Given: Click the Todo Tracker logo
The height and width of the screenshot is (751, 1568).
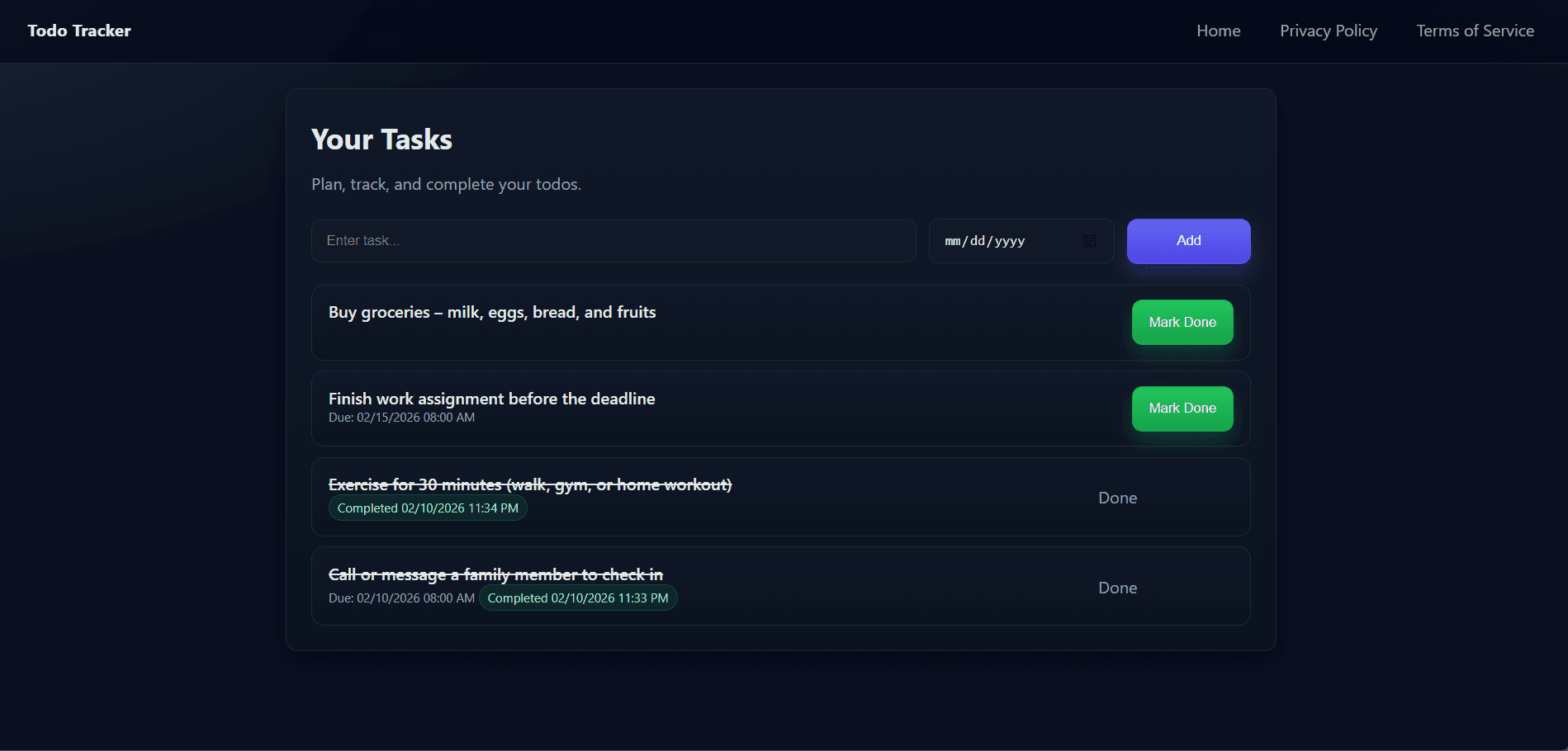Looking at the screenshot, I should click(79, 31).
